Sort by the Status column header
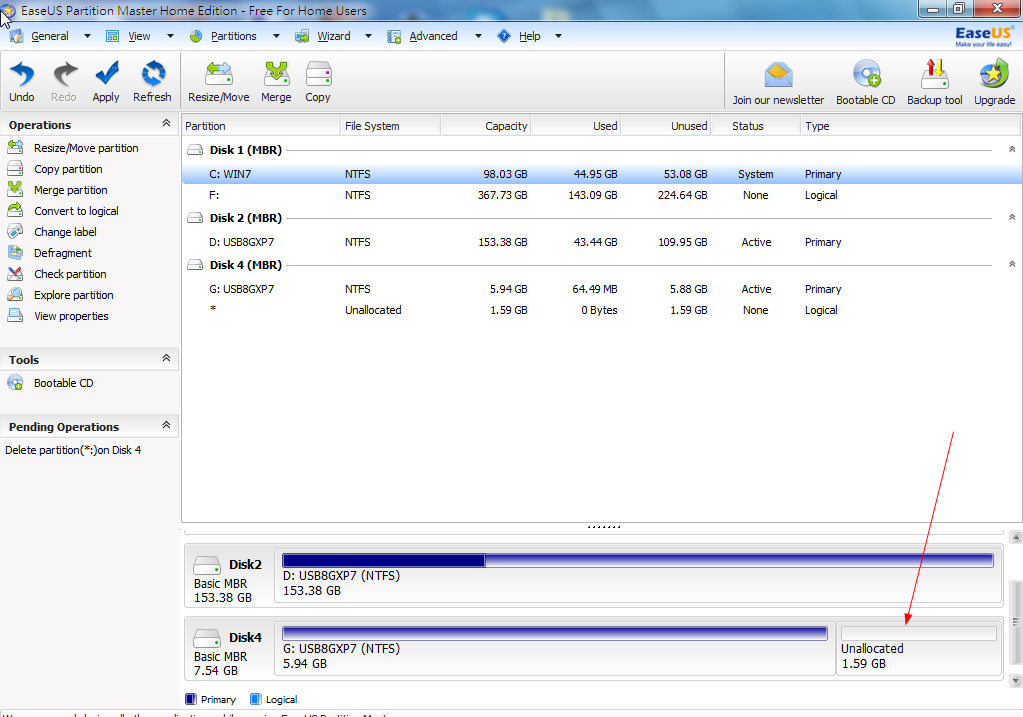This screenshot has height=717, width=1023. [756, 126]
